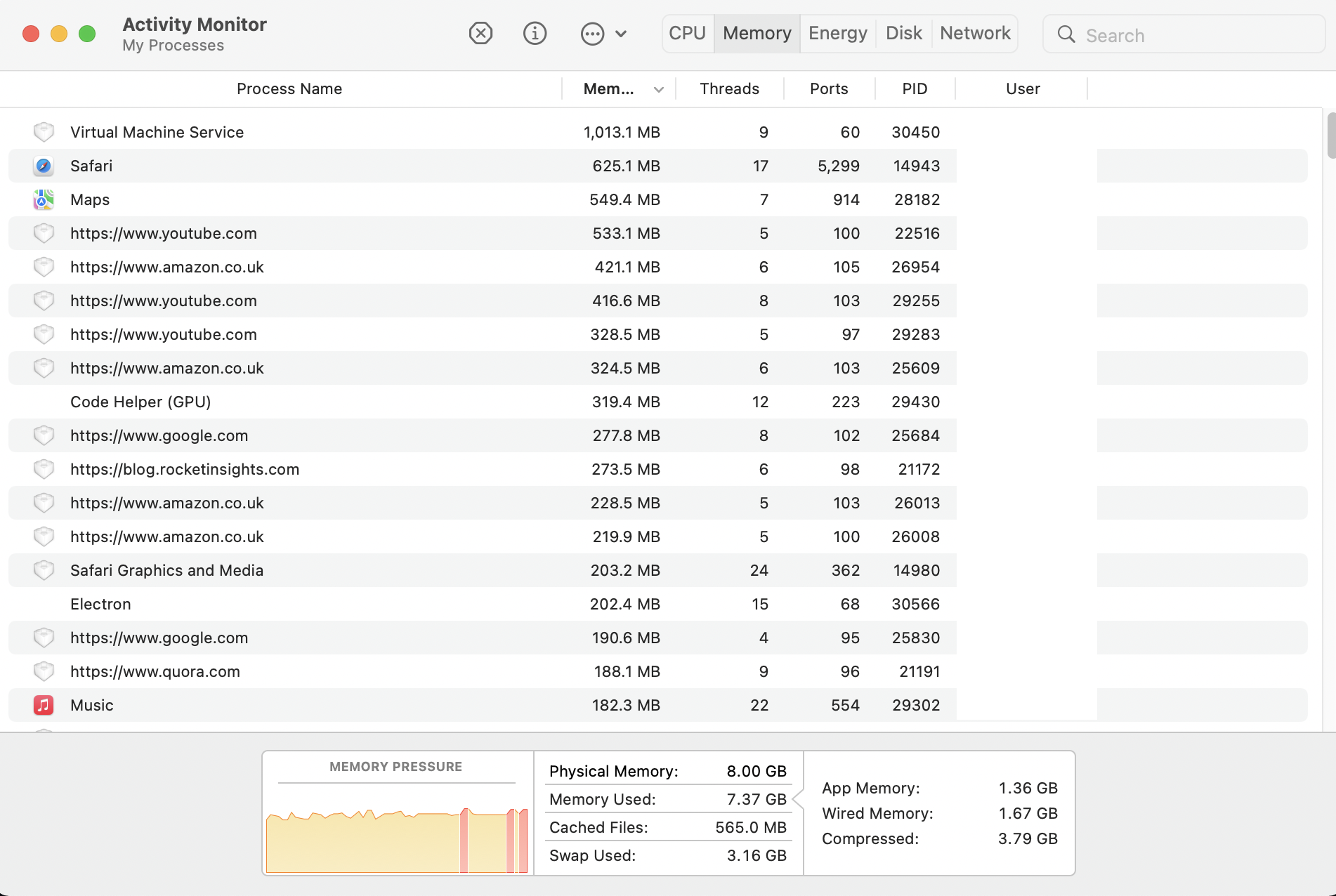Image resolution: width=1336 pixels, height=896 pixels.
Task: Sort by the Process Name column
Action: (x=289, y=88)
